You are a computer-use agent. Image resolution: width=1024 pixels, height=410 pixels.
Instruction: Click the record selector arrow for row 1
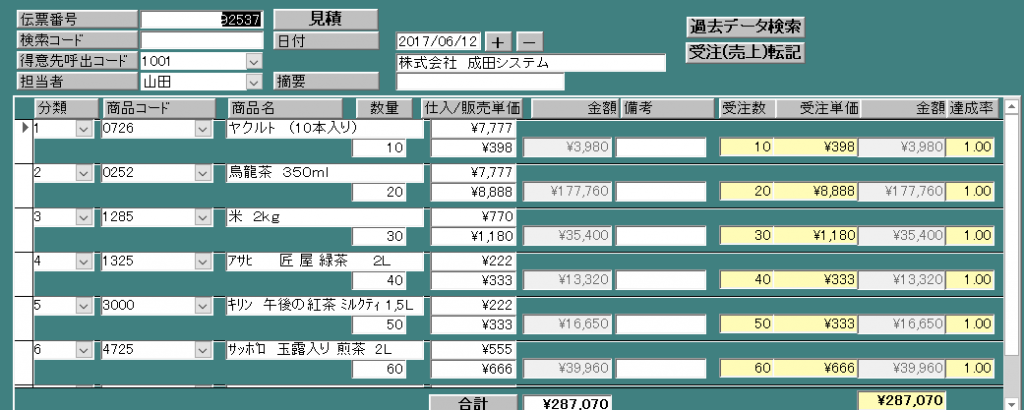[x=24, y=128]
